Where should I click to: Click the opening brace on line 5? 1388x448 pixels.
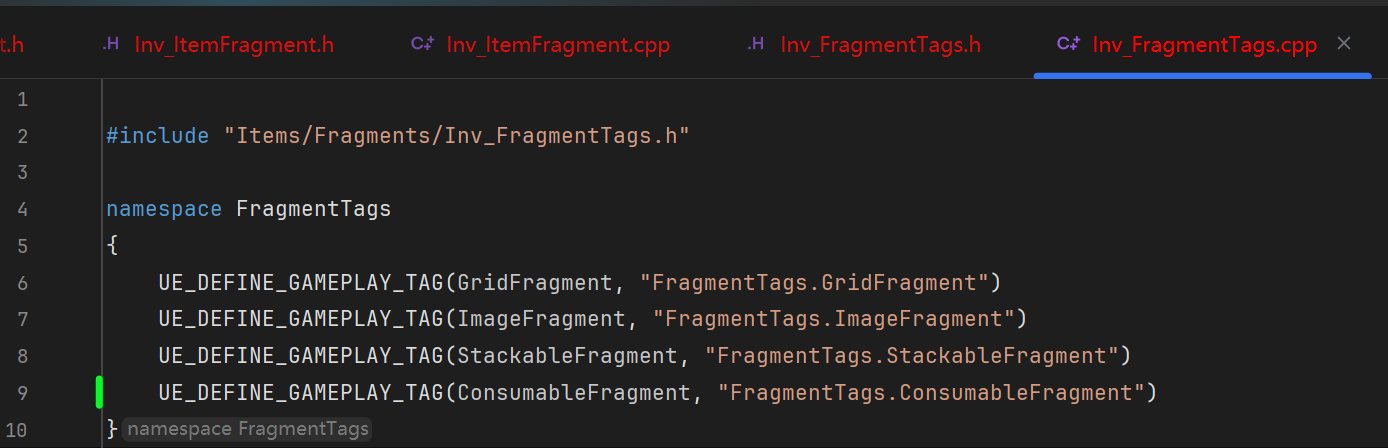point(111,246)
